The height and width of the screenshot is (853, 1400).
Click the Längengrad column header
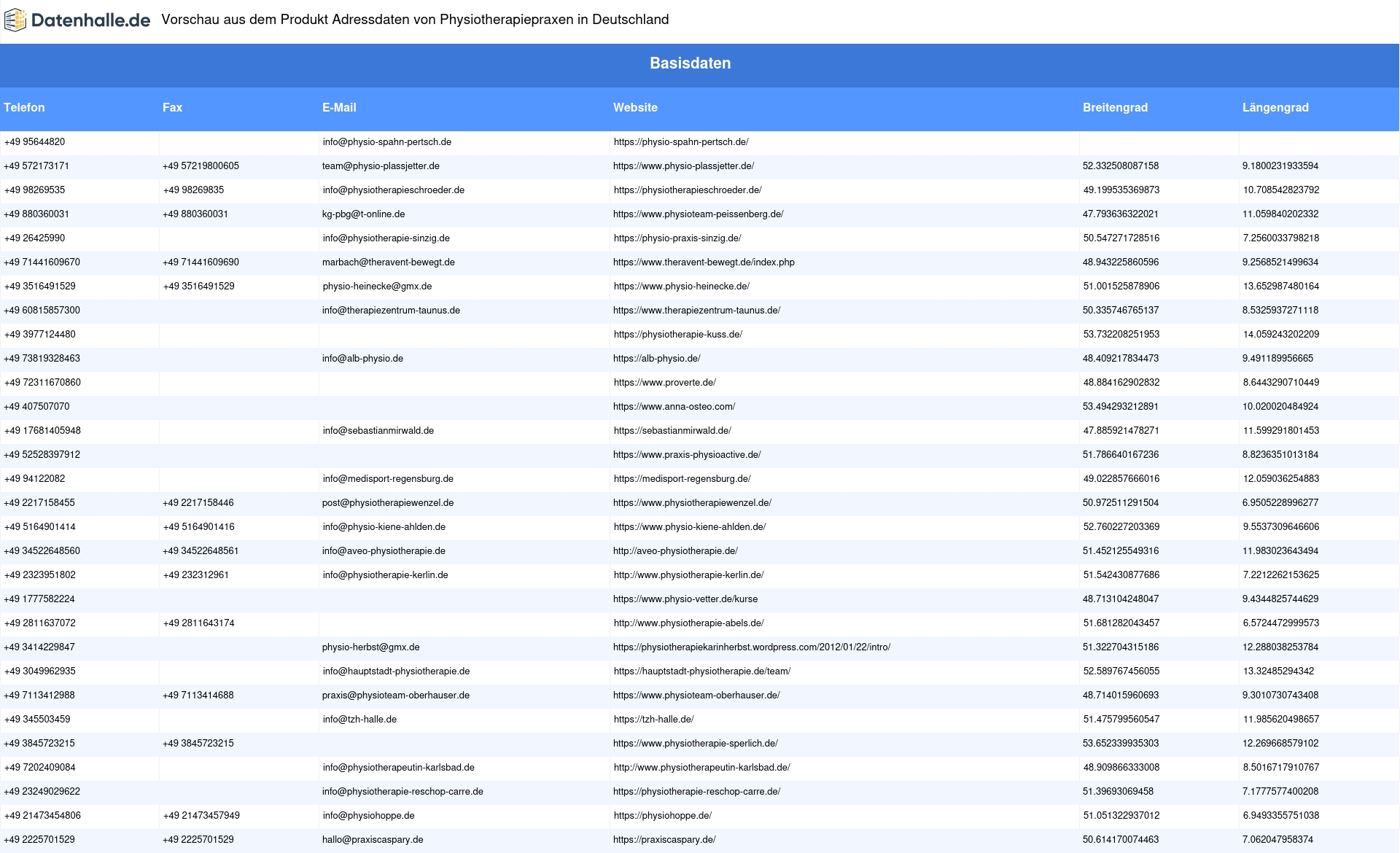(x=1275, y=107)
